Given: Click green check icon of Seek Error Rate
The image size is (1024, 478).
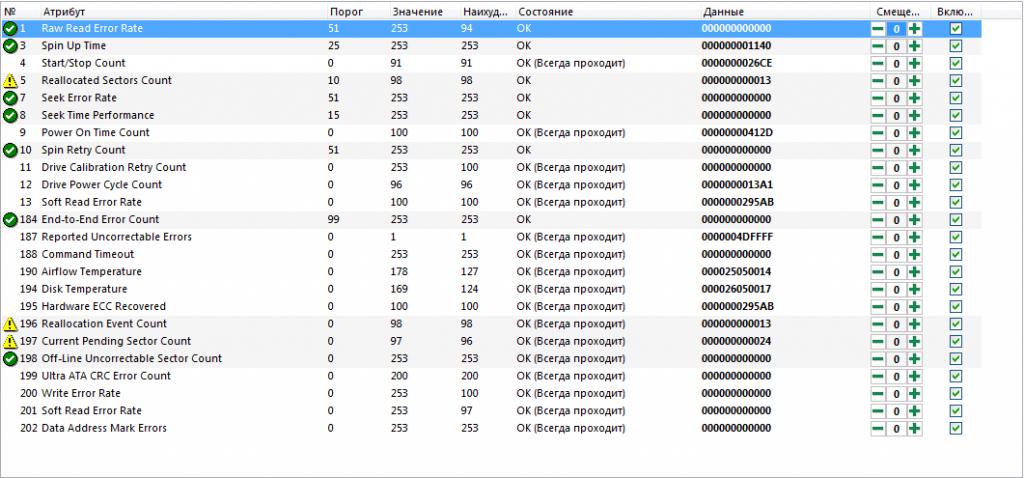Looking at the screenshot, I should coord(10,98).
